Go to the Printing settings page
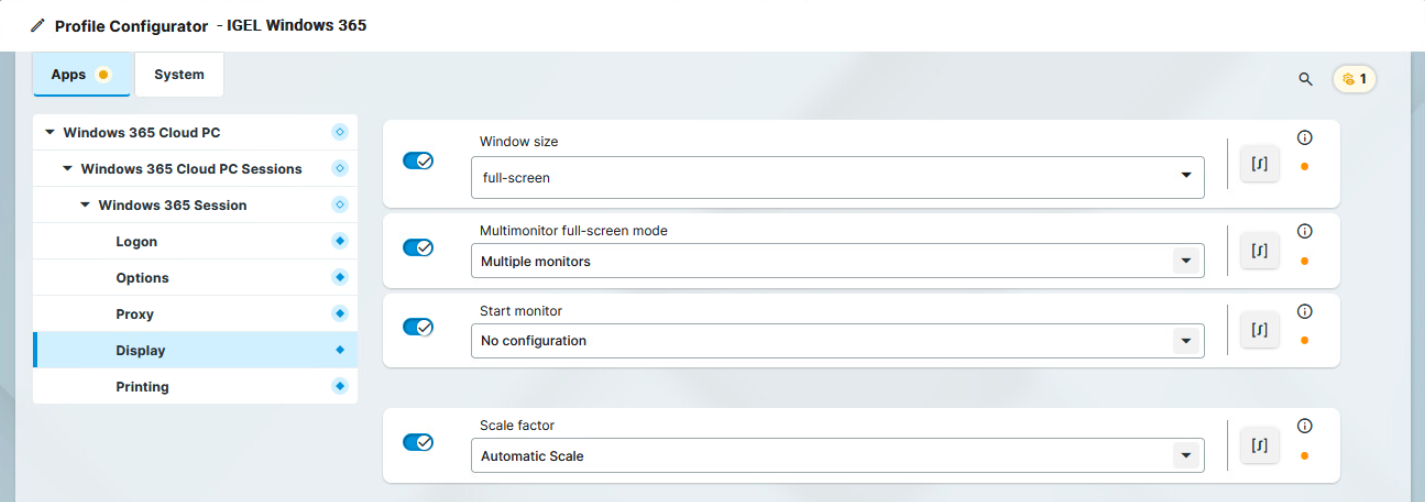This screenshot has height=502, width=1425. pyautogui.click(x=142, y=387)
